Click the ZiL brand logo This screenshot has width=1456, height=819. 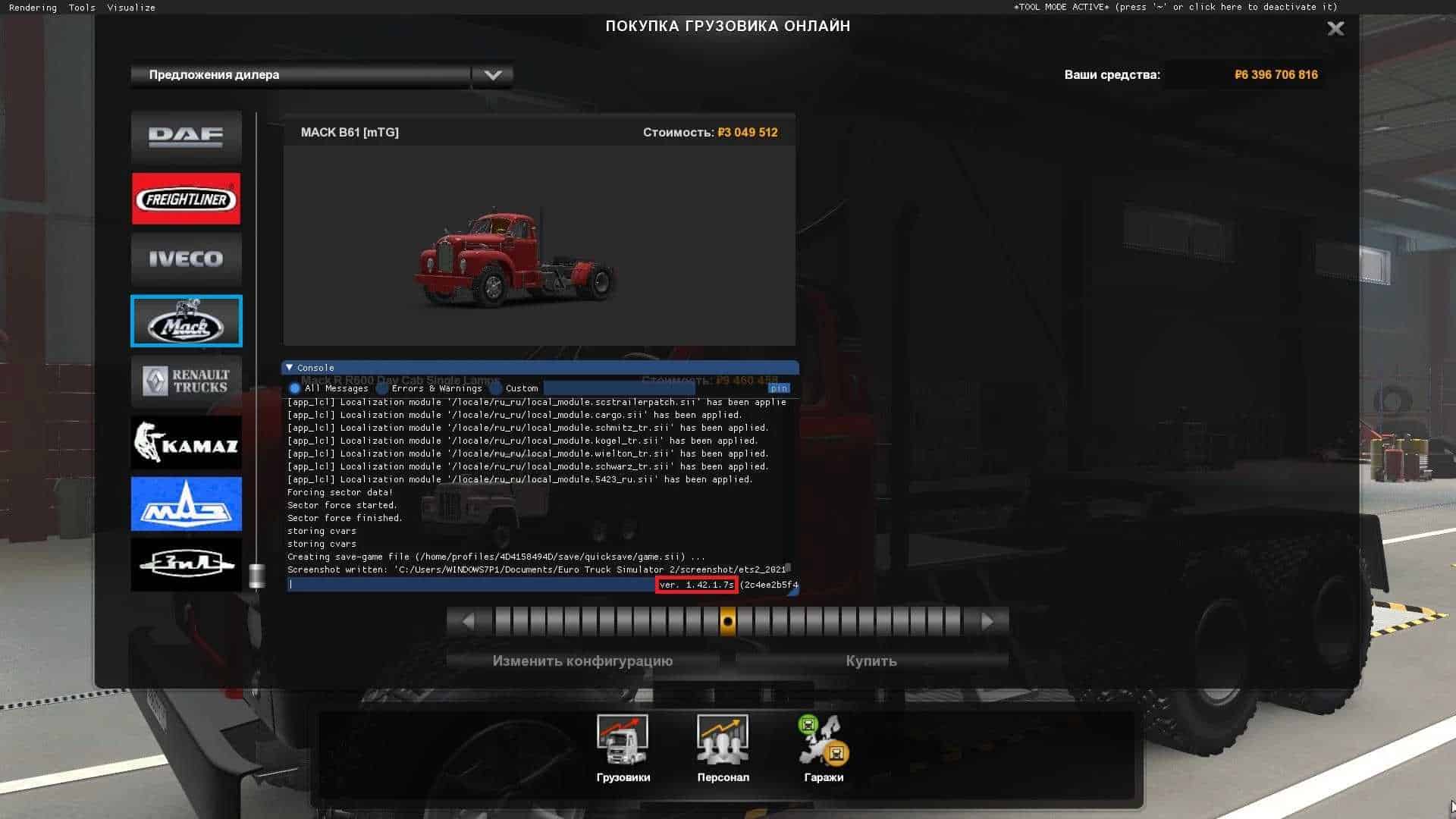(186, 564)
